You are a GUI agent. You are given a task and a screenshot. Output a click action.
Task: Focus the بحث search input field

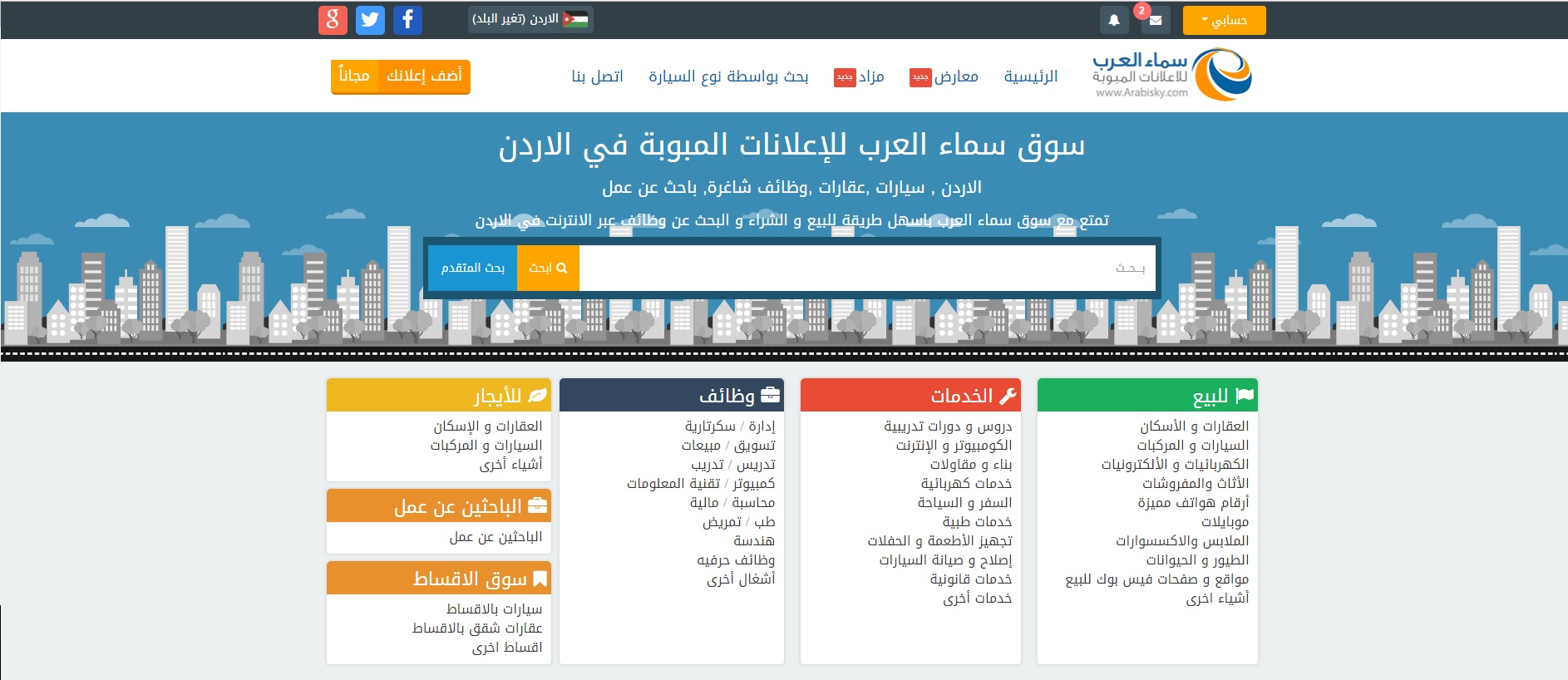867,268
